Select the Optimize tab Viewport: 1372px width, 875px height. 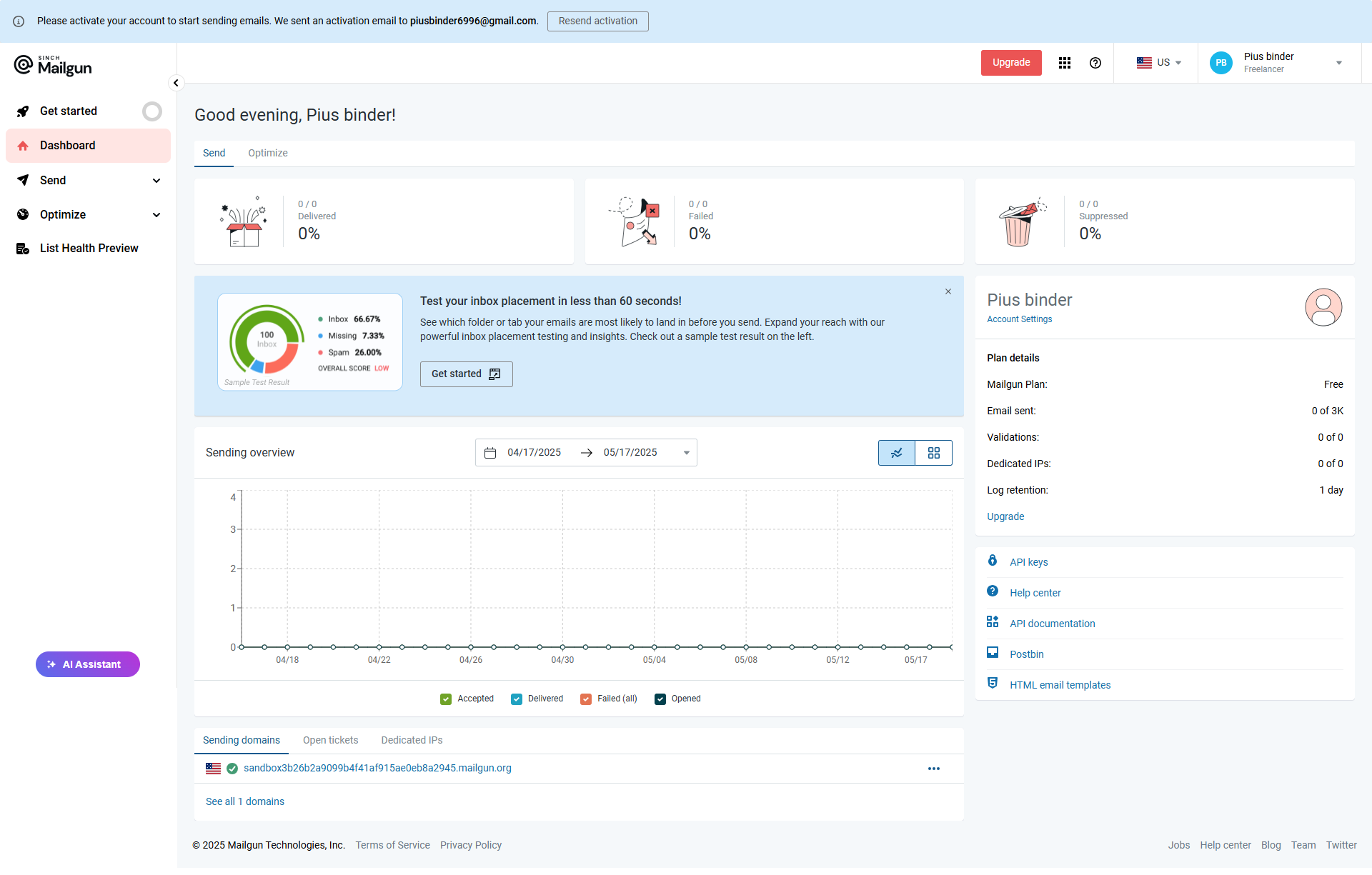(268, 154)
